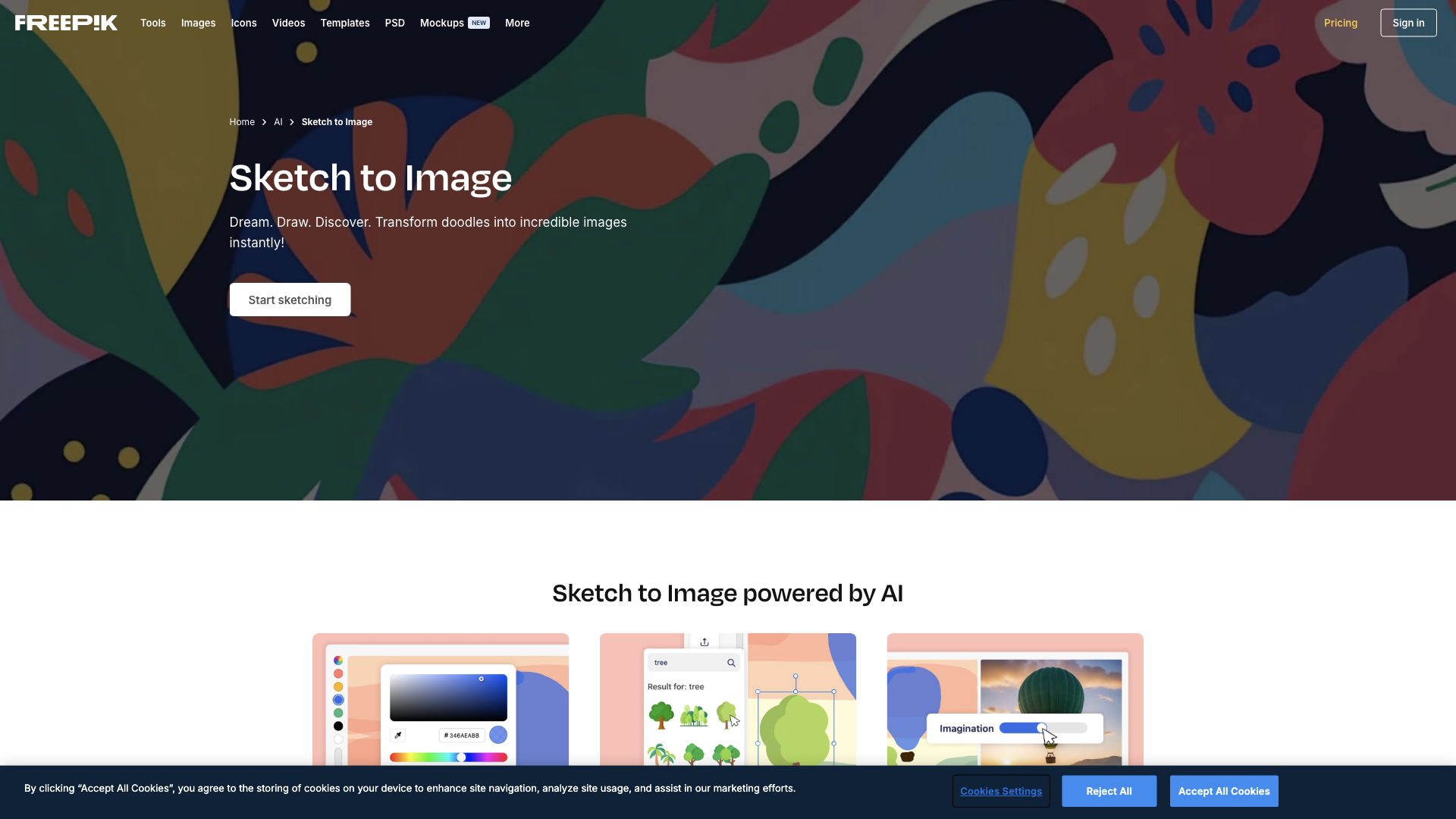1456x819 pixels.
Task: Open Cookies Settings panel
Action: [1000, 791]
